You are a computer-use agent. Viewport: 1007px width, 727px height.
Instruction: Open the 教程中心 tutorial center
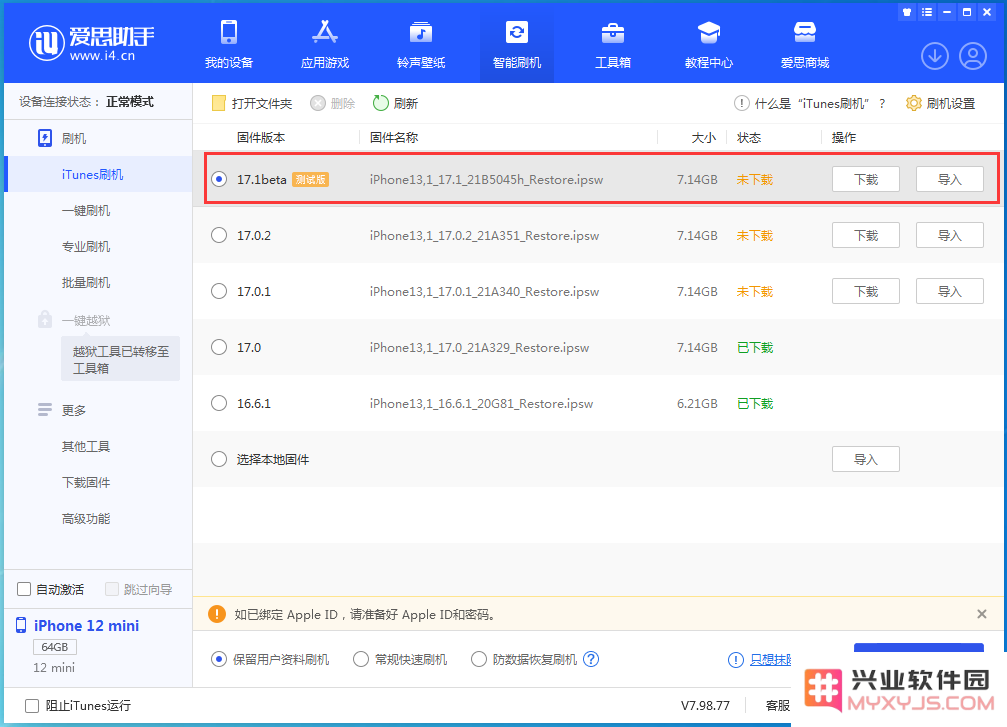[x=708, y=44]
